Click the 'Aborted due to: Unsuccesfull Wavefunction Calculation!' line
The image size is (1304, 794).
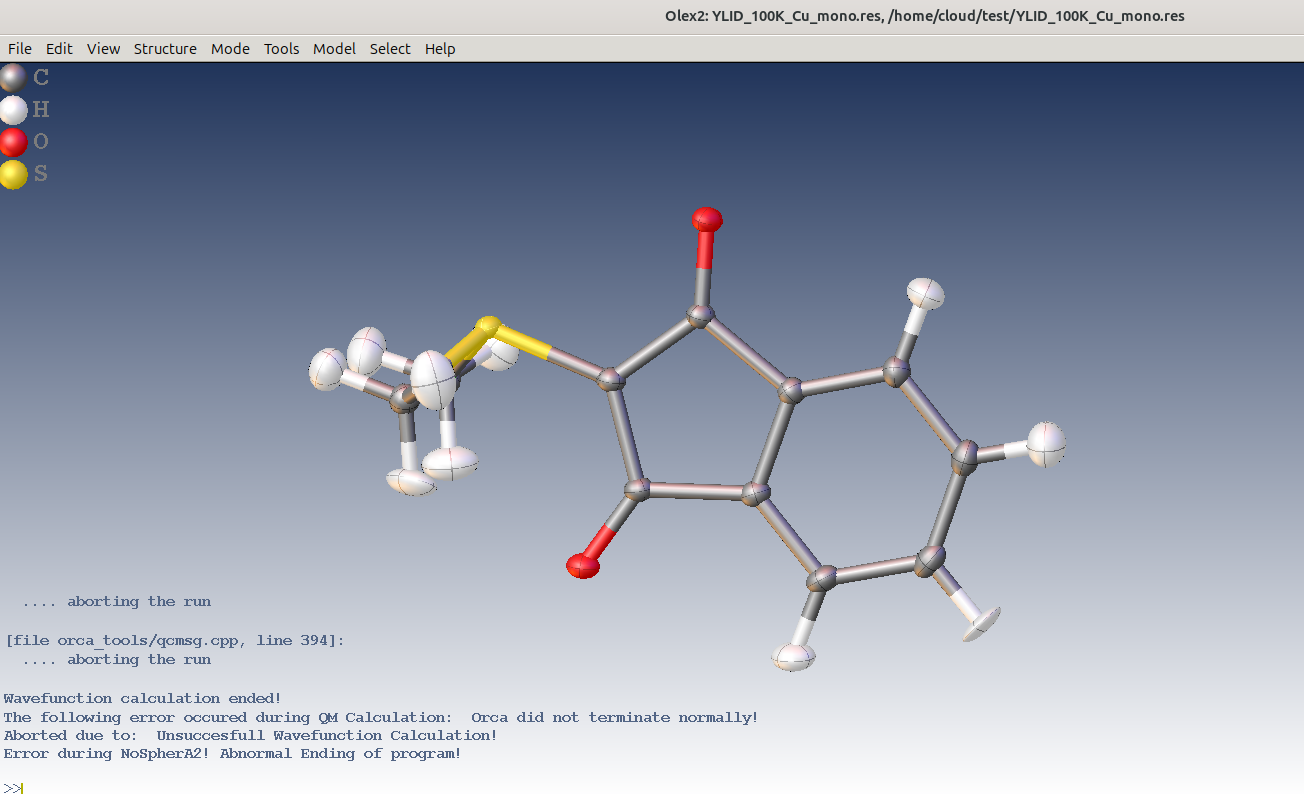tap(250, 735)
